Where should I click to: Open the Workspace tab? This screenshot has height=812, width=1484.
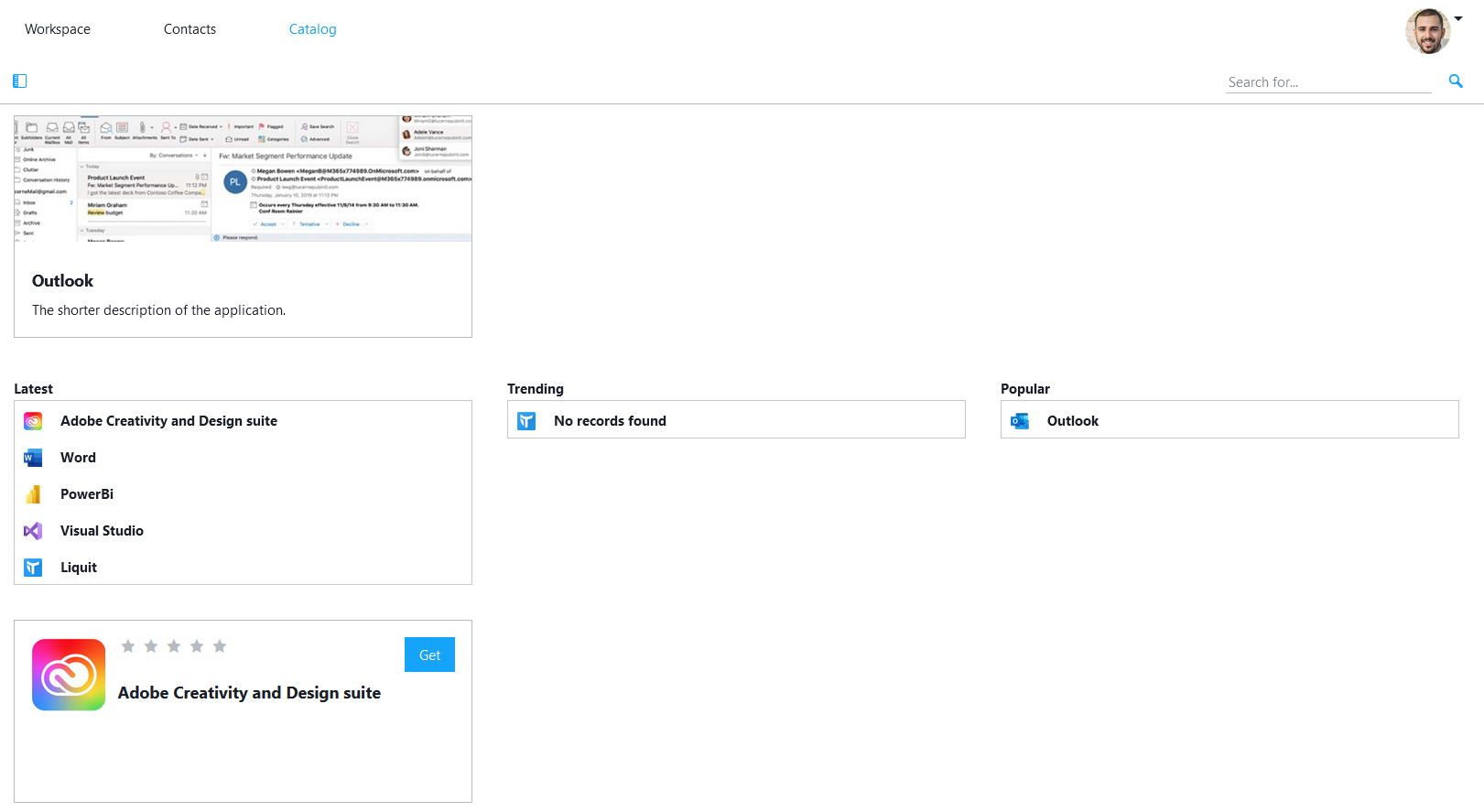pos(58,29)
